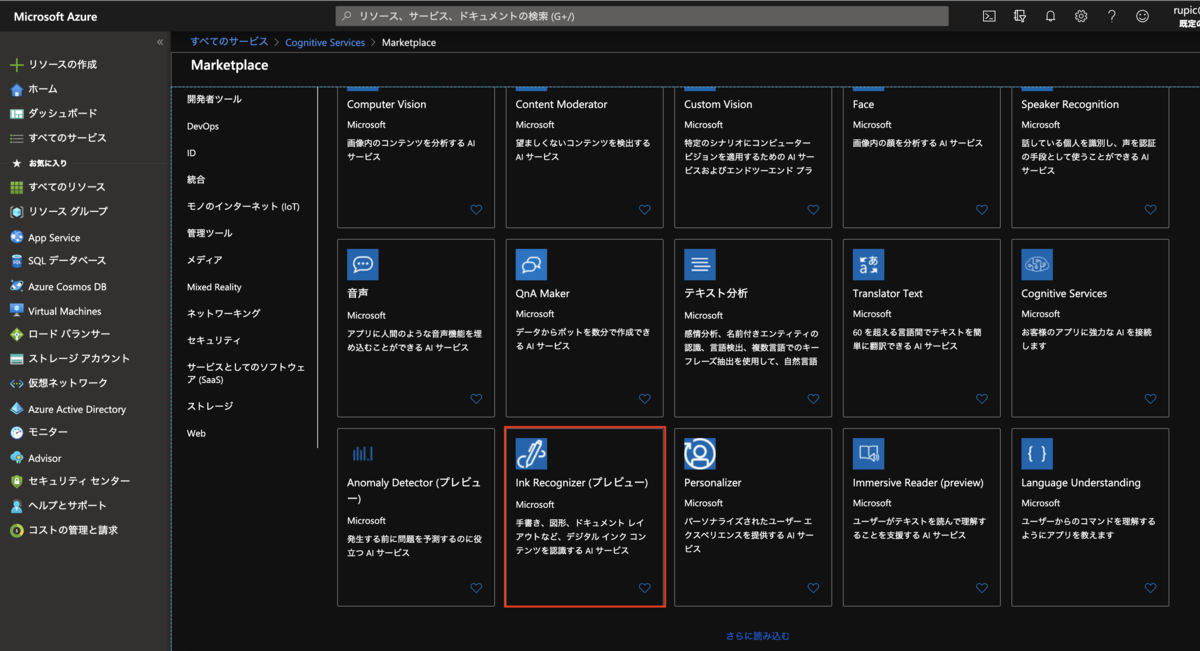Select DevOps category

point(203,126)
